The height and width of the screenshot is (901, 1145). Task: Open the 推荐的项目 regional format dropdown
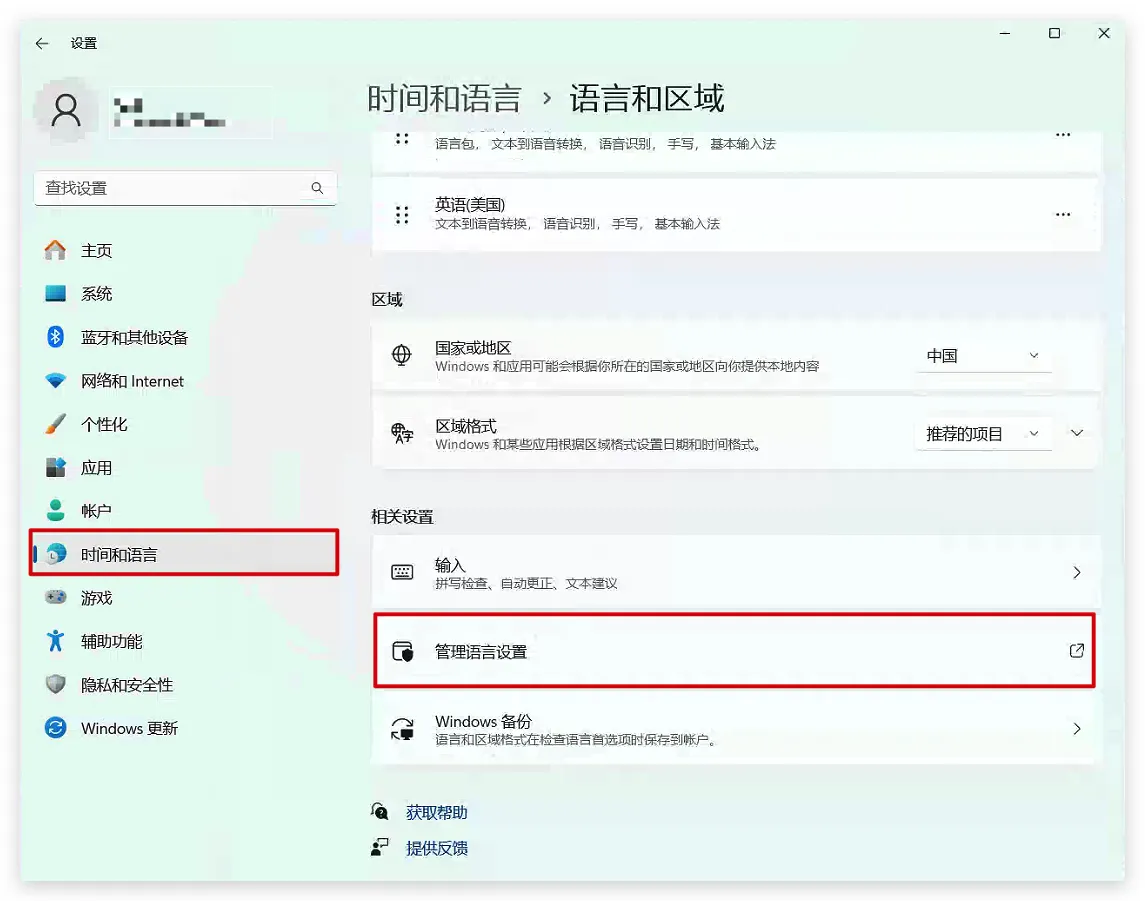[983, 434]
